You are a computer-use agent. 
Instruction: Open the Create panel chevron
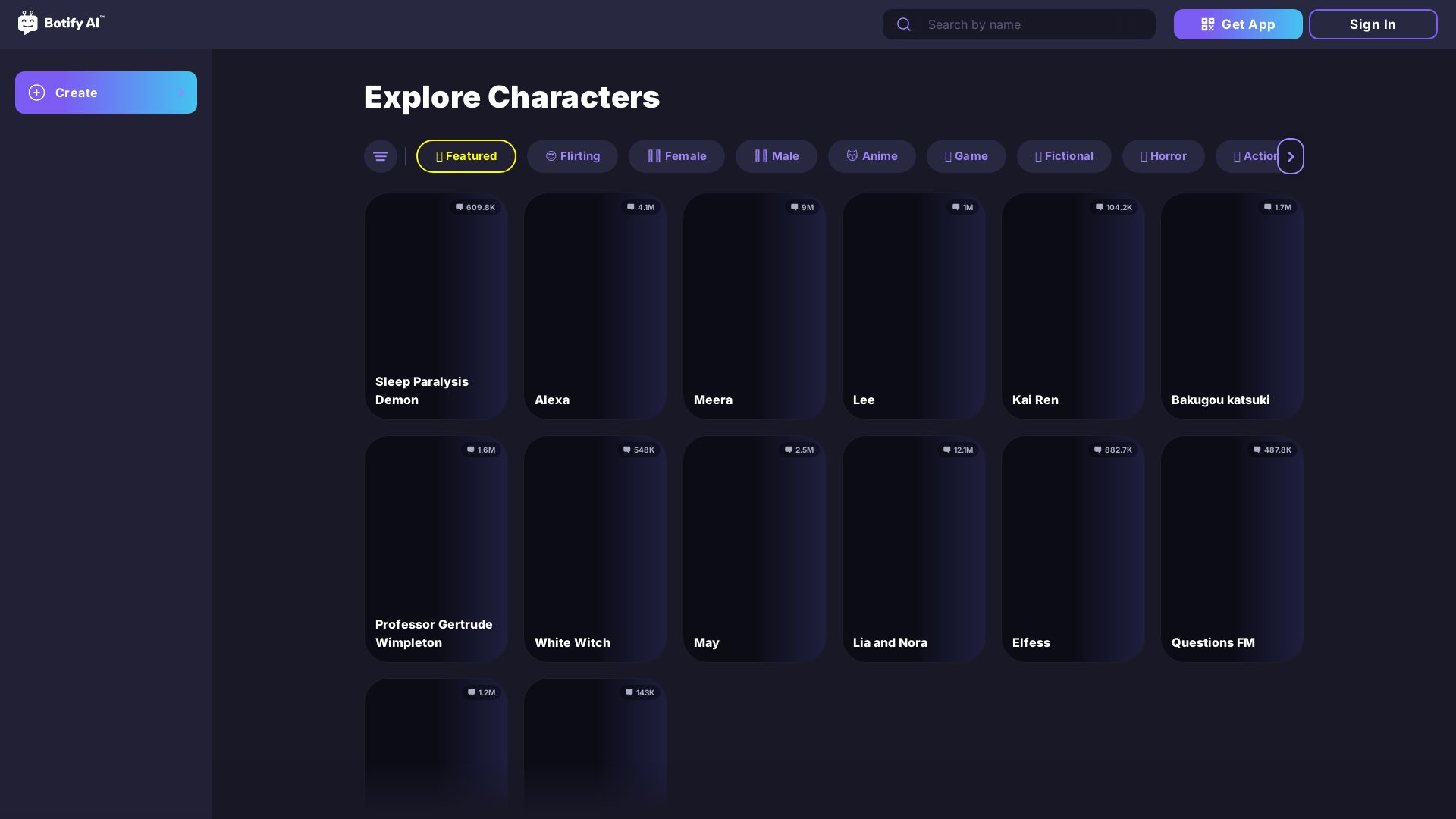182,93
